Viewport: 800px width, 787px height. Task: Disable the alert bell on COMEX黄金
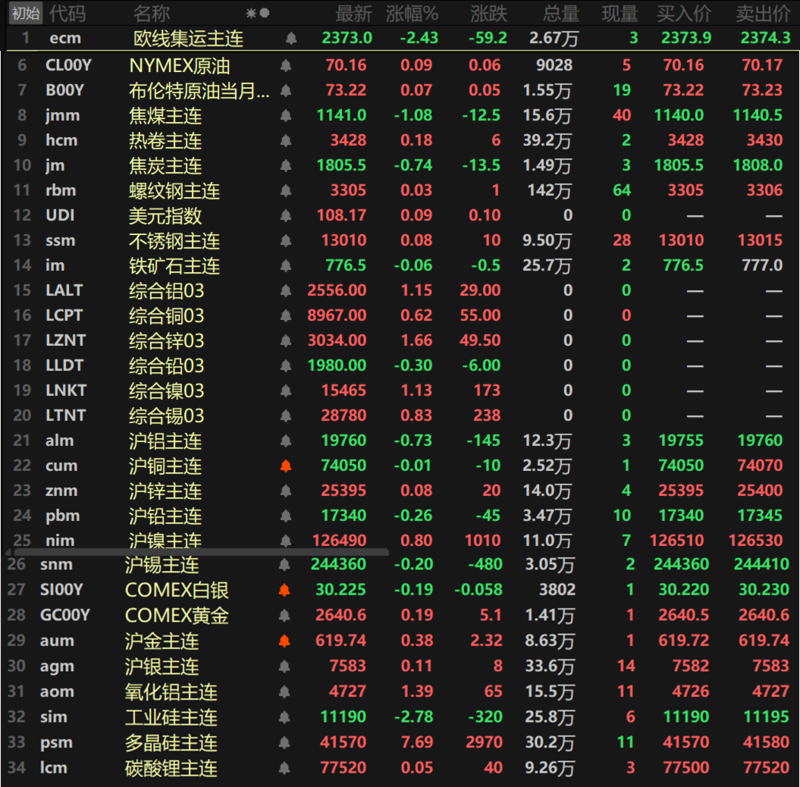285,615
